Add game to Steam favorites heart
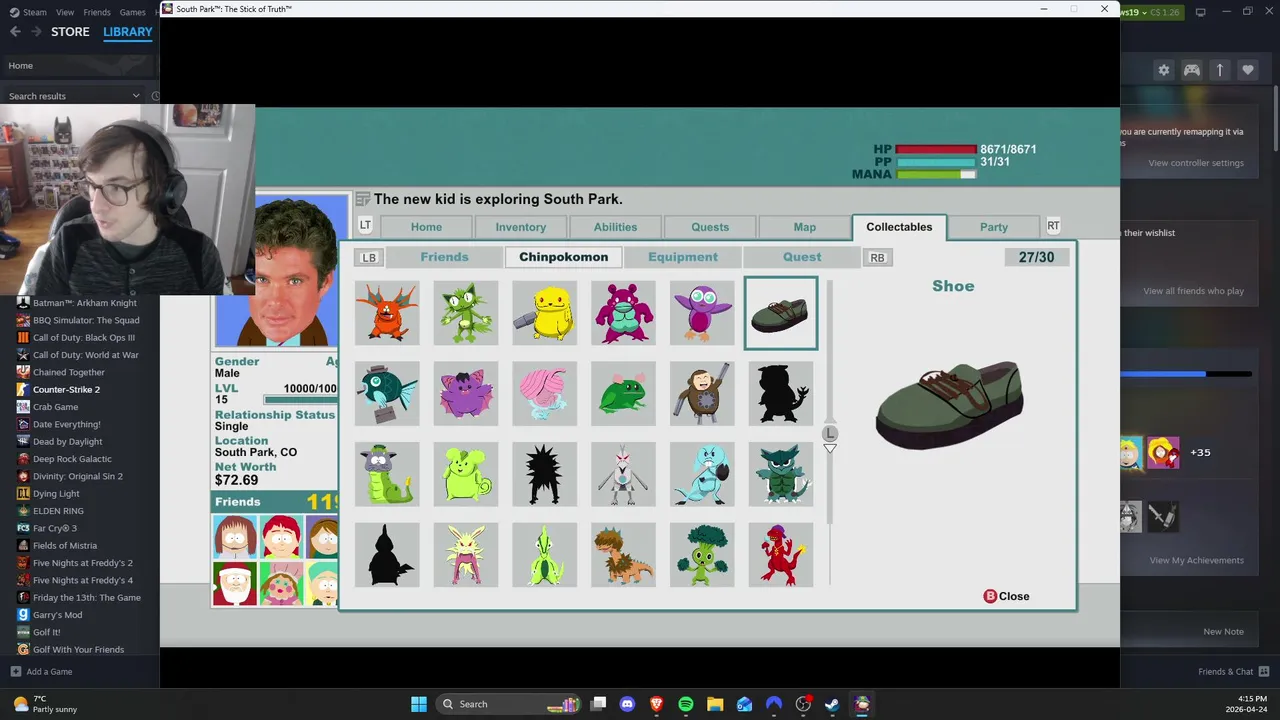This screenshot has width=1280, height=720. (x=1247, y=70)
